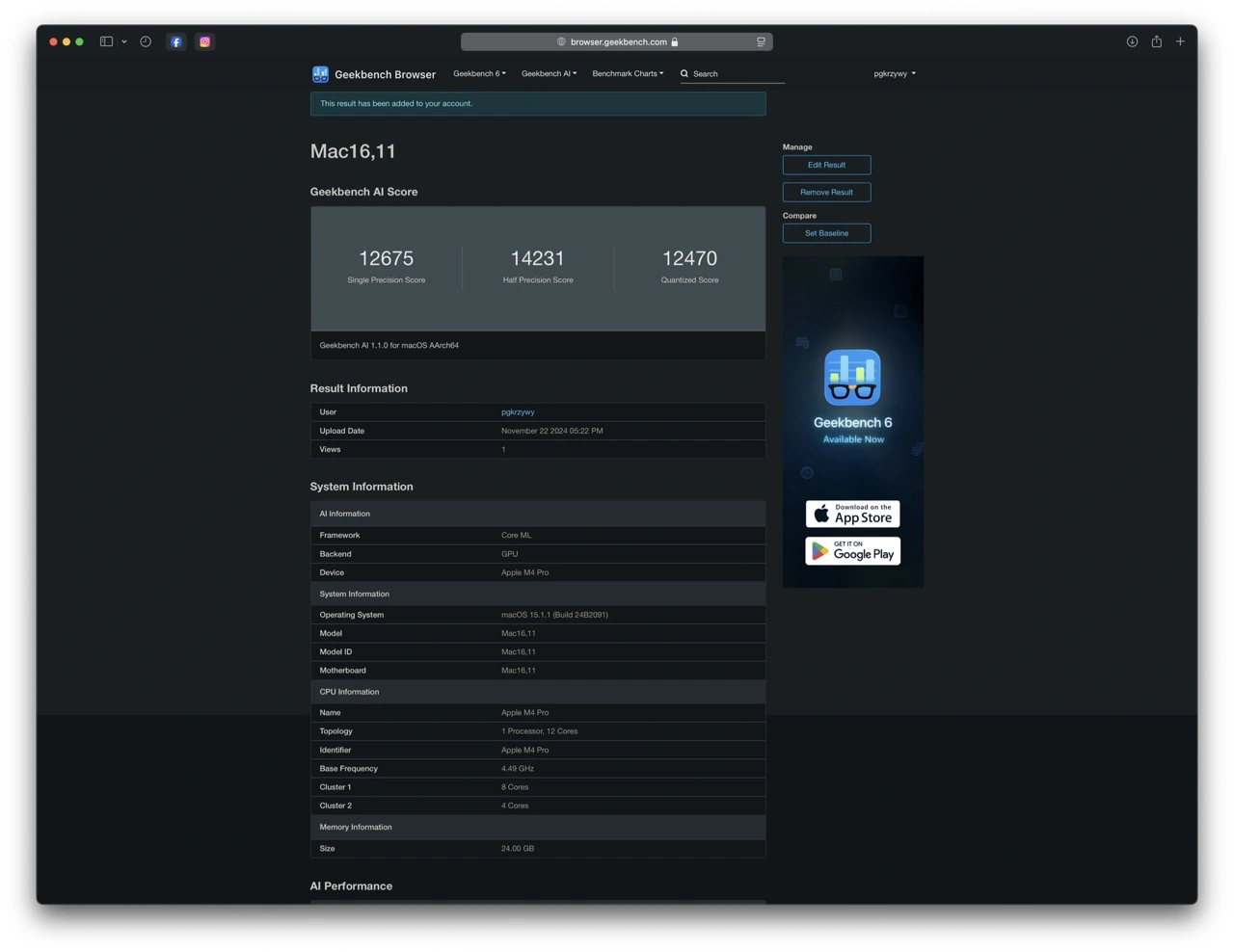Click the memory Size value 24.00 GB
1234x952 pixels.
(517, 849)
